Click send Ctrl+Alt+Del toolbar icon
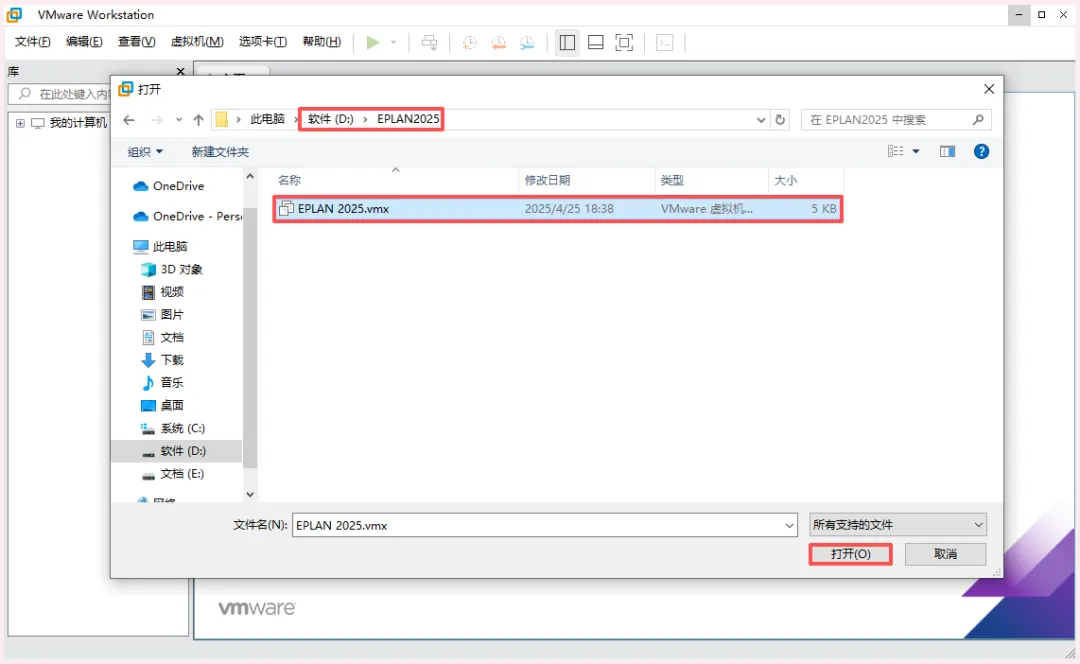This screenshot has height=664, width=1080. pyautogui.click(x=429, y=43)
